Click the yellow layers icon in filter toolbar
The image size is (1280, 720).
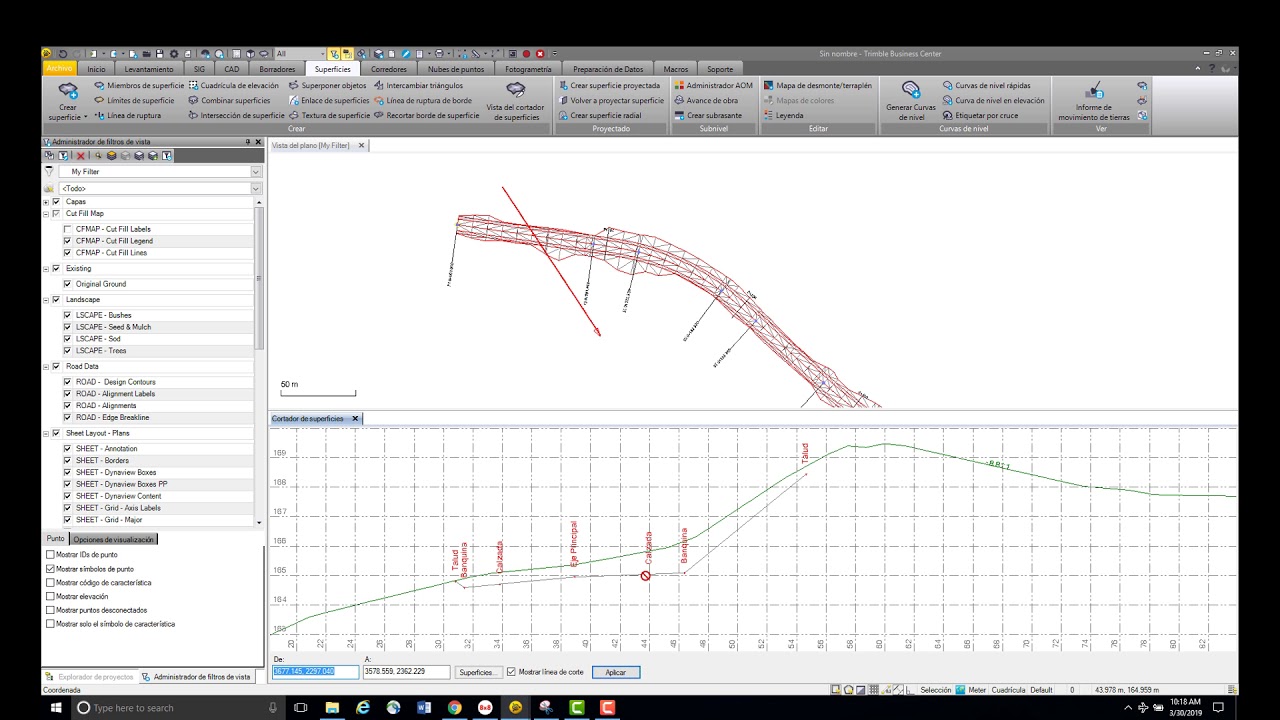pos(111,156)
